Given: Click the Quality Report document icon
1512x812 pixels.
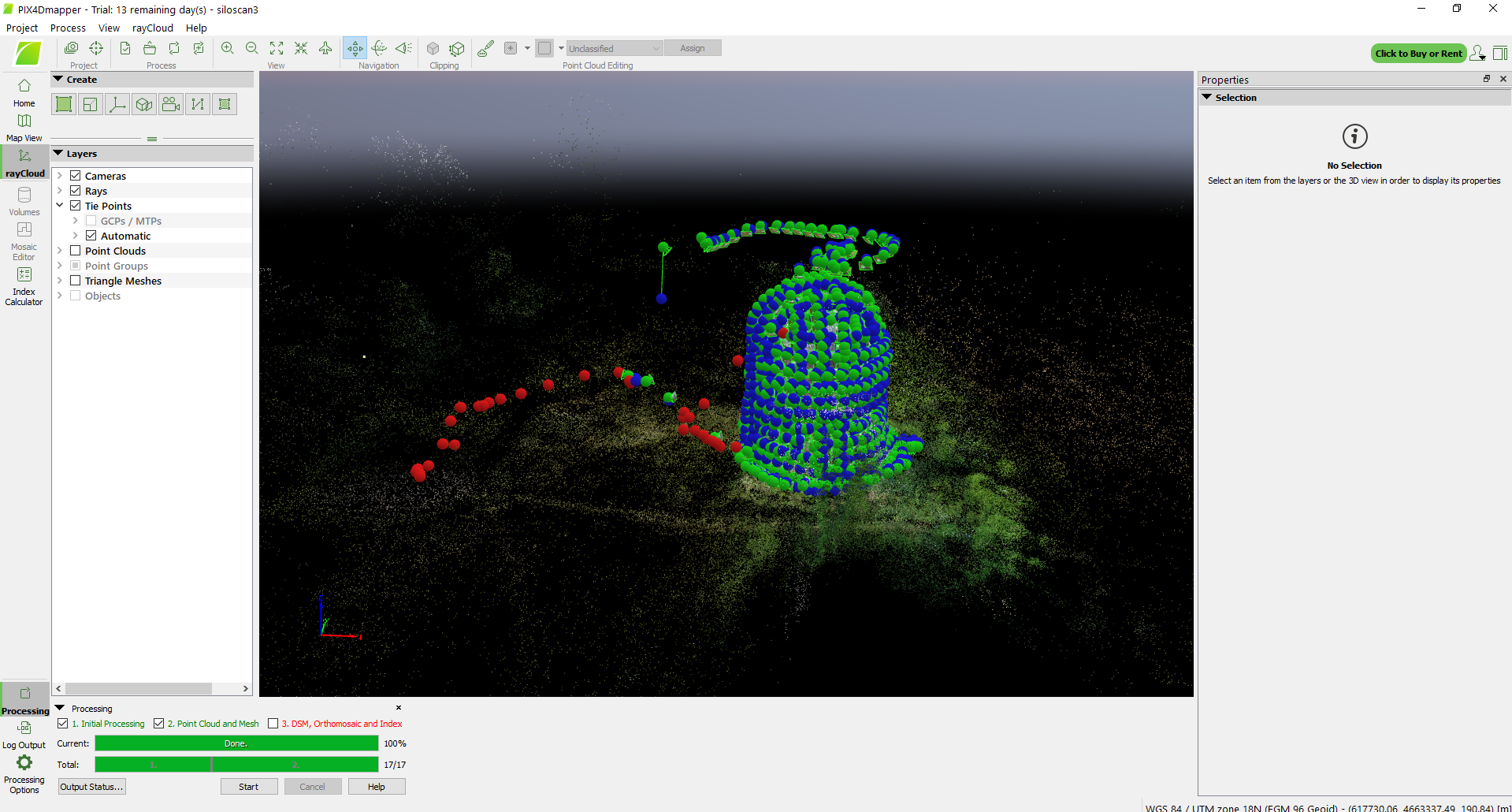Looking at the screenshot, I should coord(125,48).
